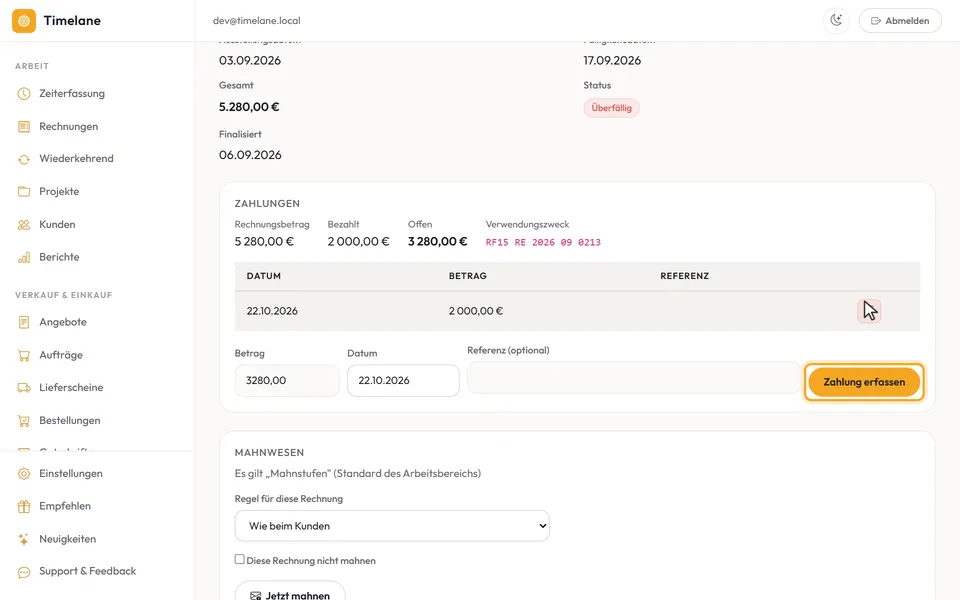Open Wiederkehrend in sidebar
Viewport: 960px width, 600px height.
pyautogui.click(x=77, y=159)
